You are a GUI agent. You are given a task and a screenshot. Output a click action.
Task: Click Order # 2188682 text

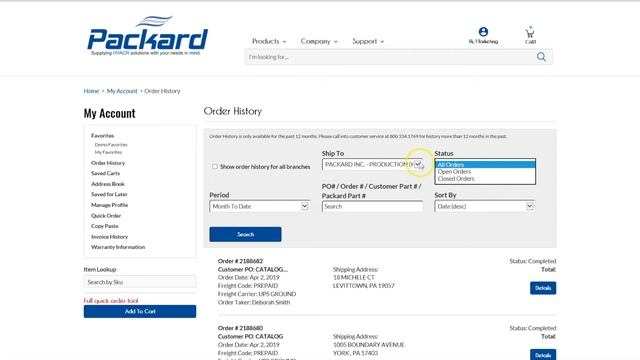pyautogui.click(x=240, y=261)
